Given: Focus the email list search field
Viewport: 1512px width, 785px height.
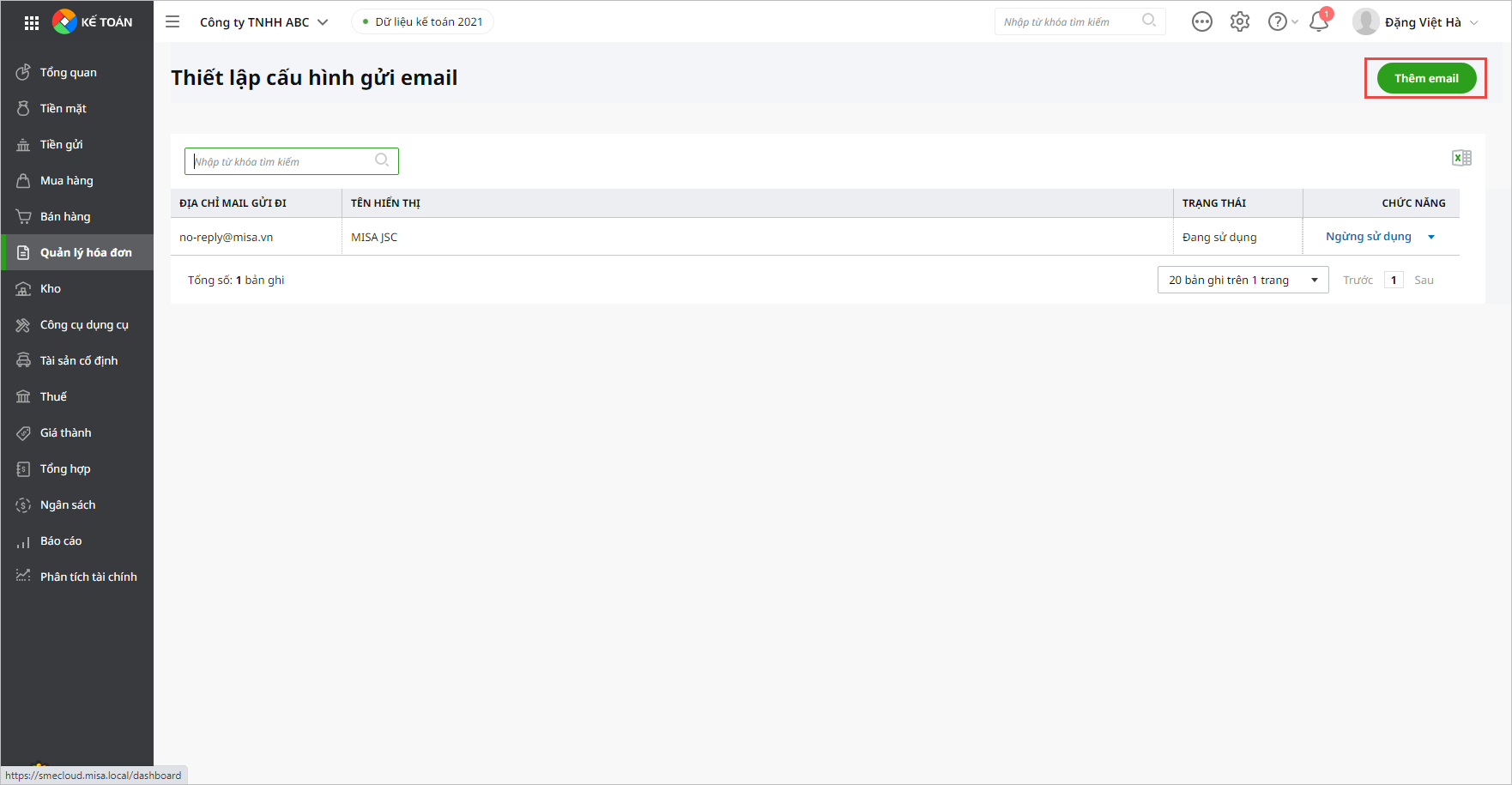Looking at the screenshot, I should (281, 161).
